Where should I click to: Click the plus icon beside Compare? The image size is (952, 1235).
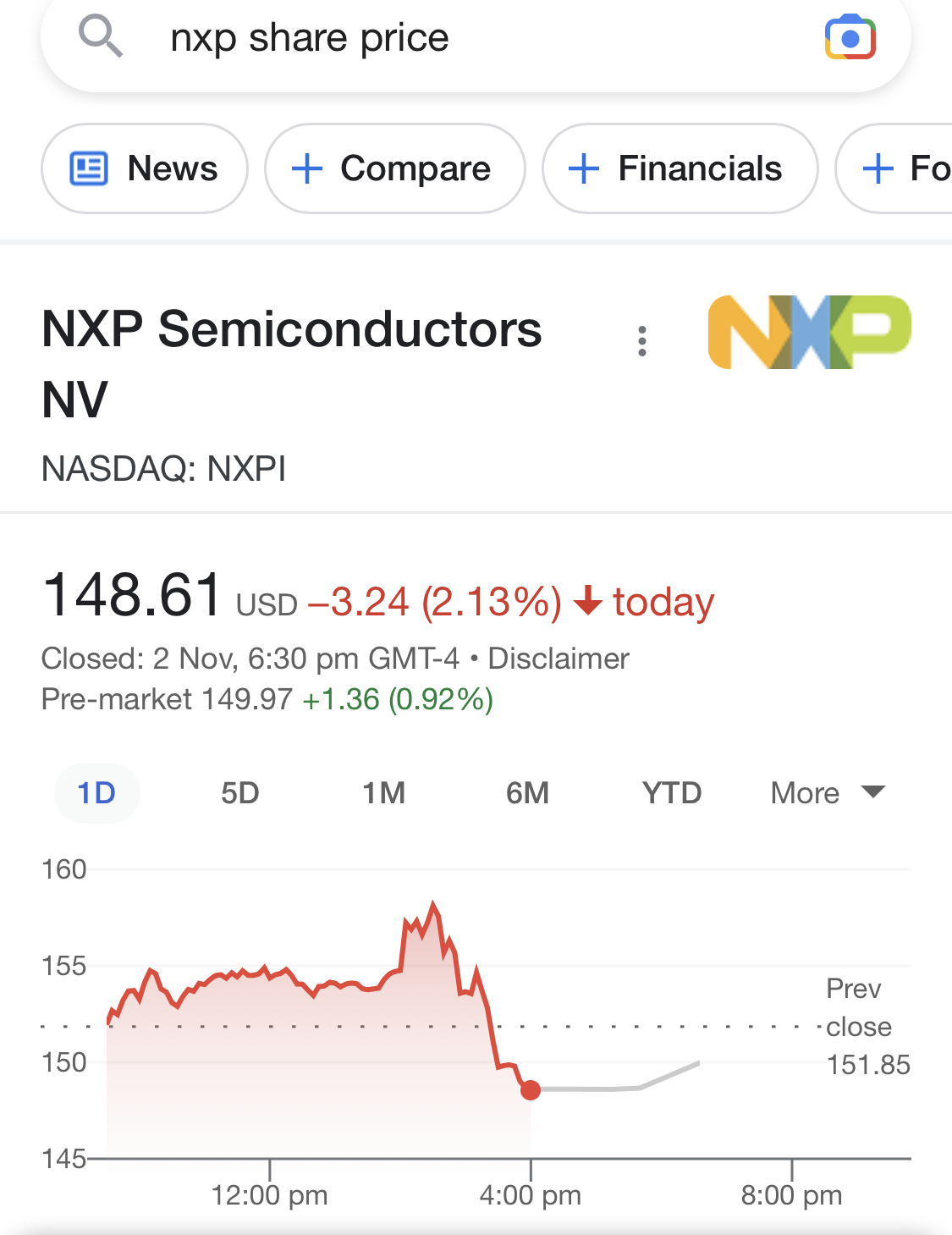pyautogui.click(x=306, y=168)
